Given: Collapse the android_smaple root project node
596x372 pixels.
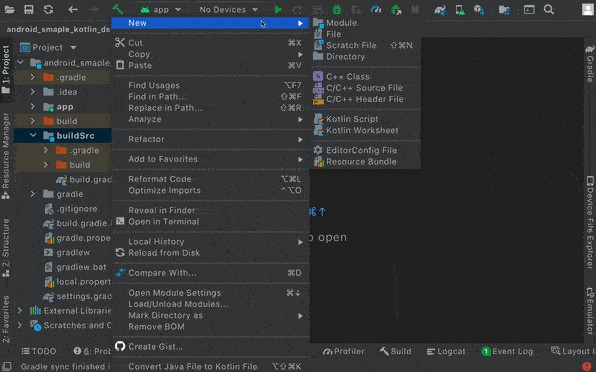Looking at the screenshot, I should [21, 62].
